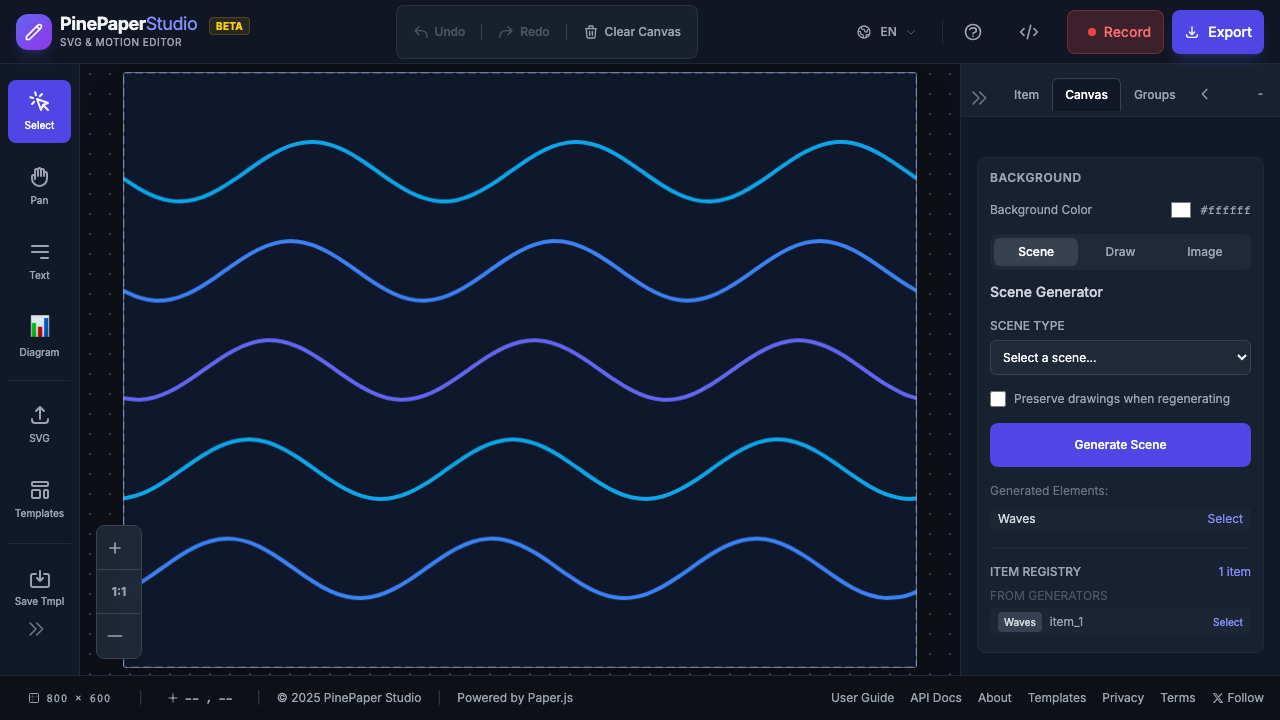Enable Preserve drawings when regenerating
The height and width of the screenshot is (720, 1280).
click(998, 398)
